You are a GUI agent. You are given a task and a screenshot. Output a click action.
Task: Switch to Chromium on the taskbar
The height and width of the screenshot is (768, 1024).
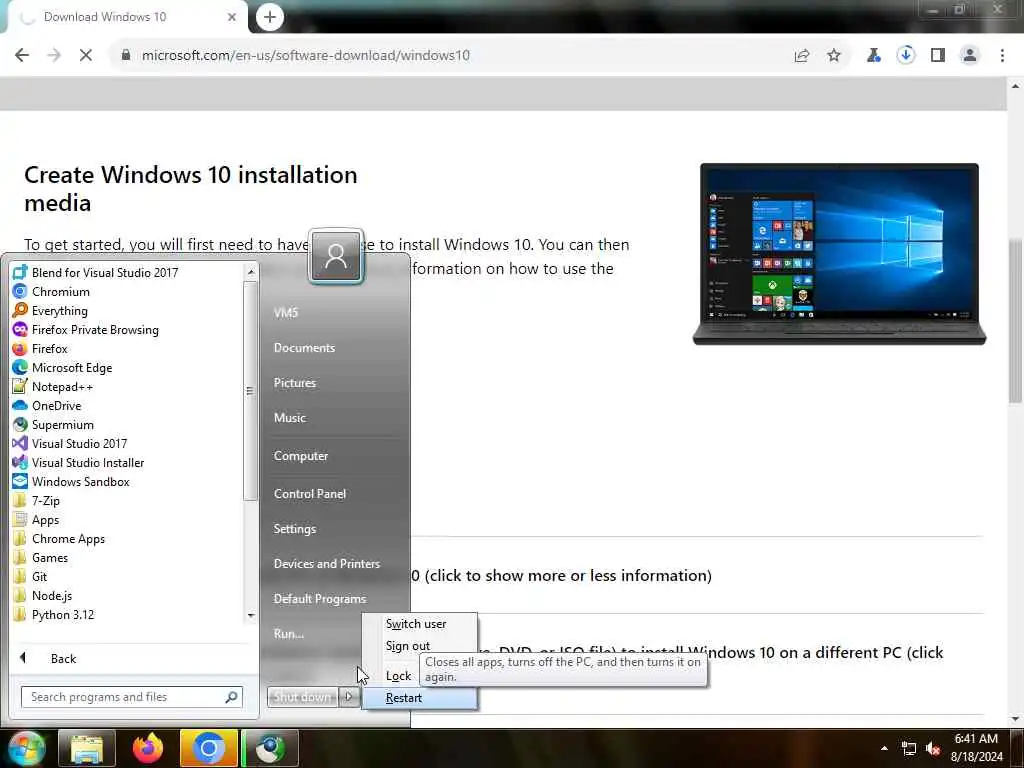point(209,748)
